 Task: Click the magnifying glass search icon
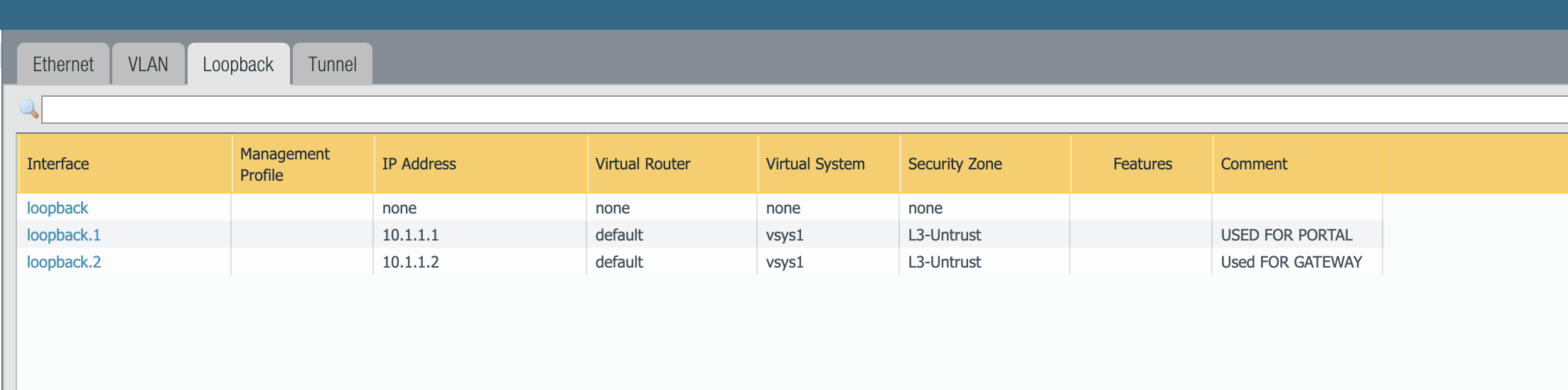tap(29, 109)
